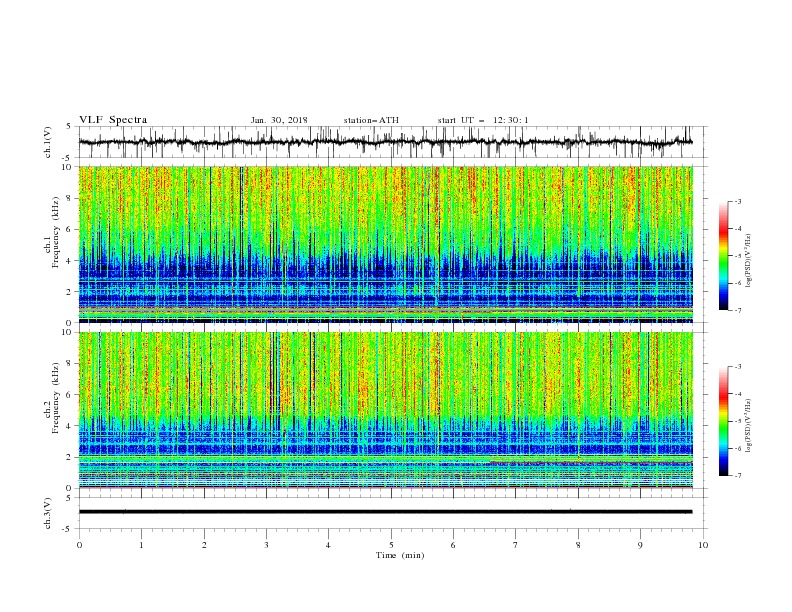Screen dimensions: 792x612
Task: Select the "start UT = 12:30:1" text
Action: tap(483, 120)
